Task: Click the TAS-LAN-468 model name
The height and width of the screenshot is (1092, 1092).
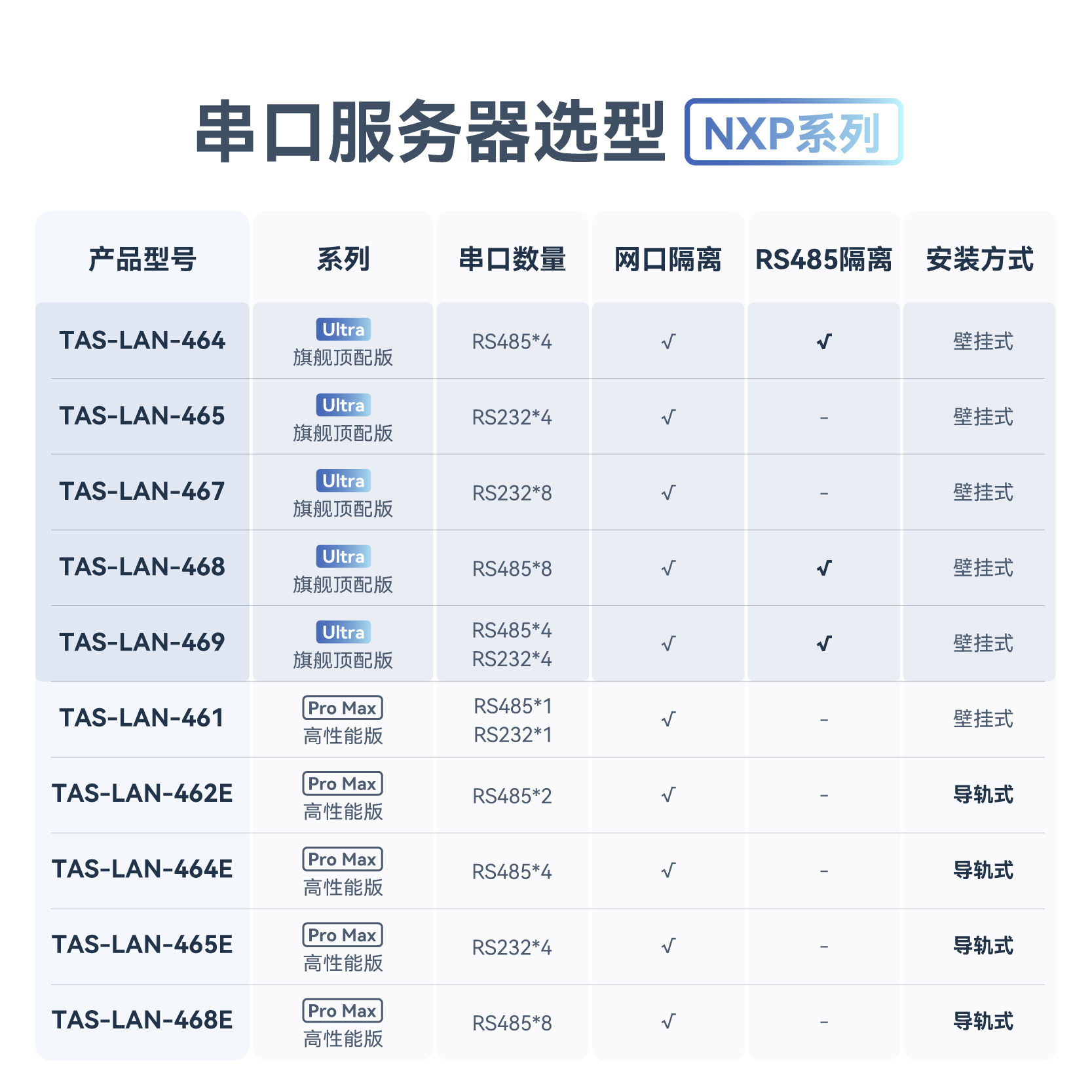Action: pyautogui.click(x=142, y=567)
